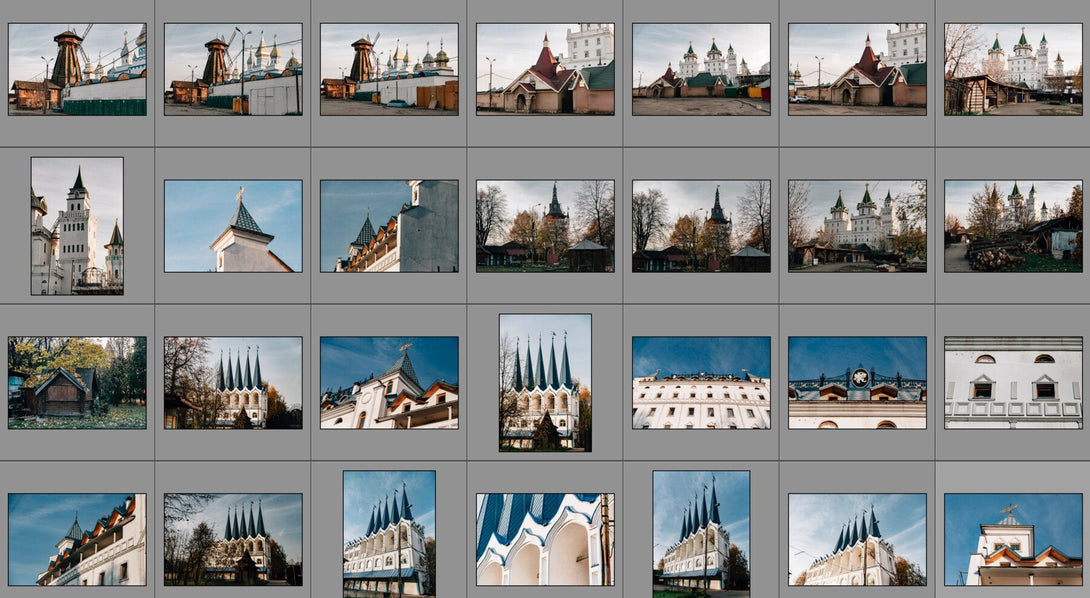Select the rooftop emblem with ornate railing photo
This screenshot has width=1090, height=598.
[857, 382]
